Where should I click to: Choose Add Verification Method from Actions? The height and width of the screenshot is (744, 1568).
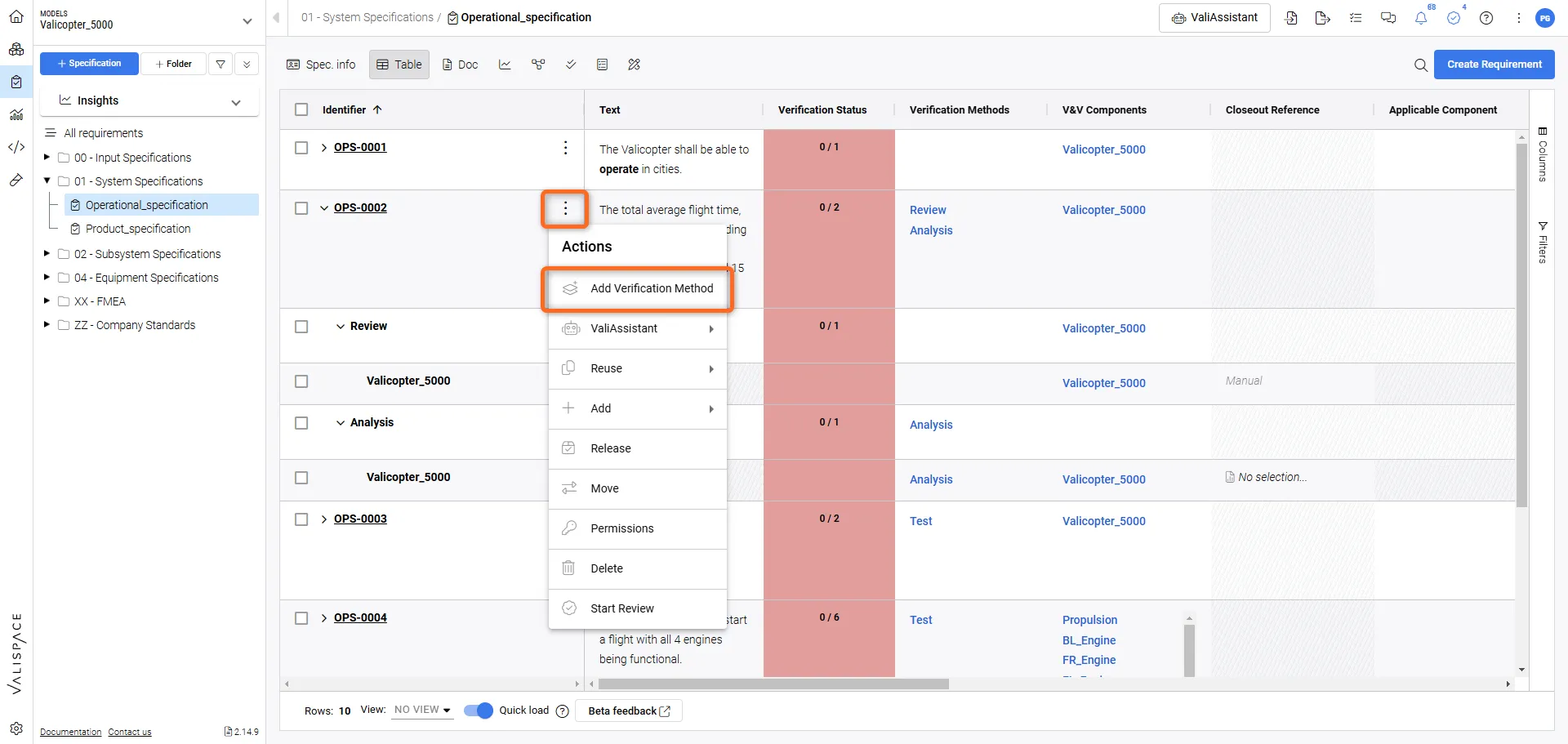(638, 288)
